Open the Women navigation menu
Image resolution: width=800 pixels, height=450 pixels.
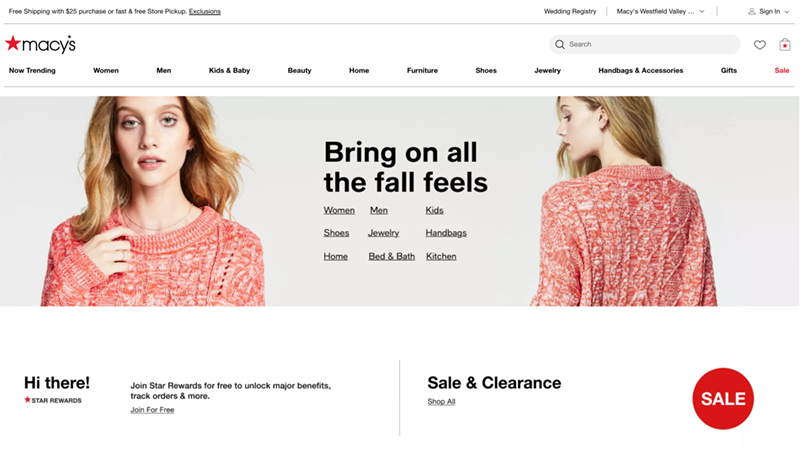(106, 71)
